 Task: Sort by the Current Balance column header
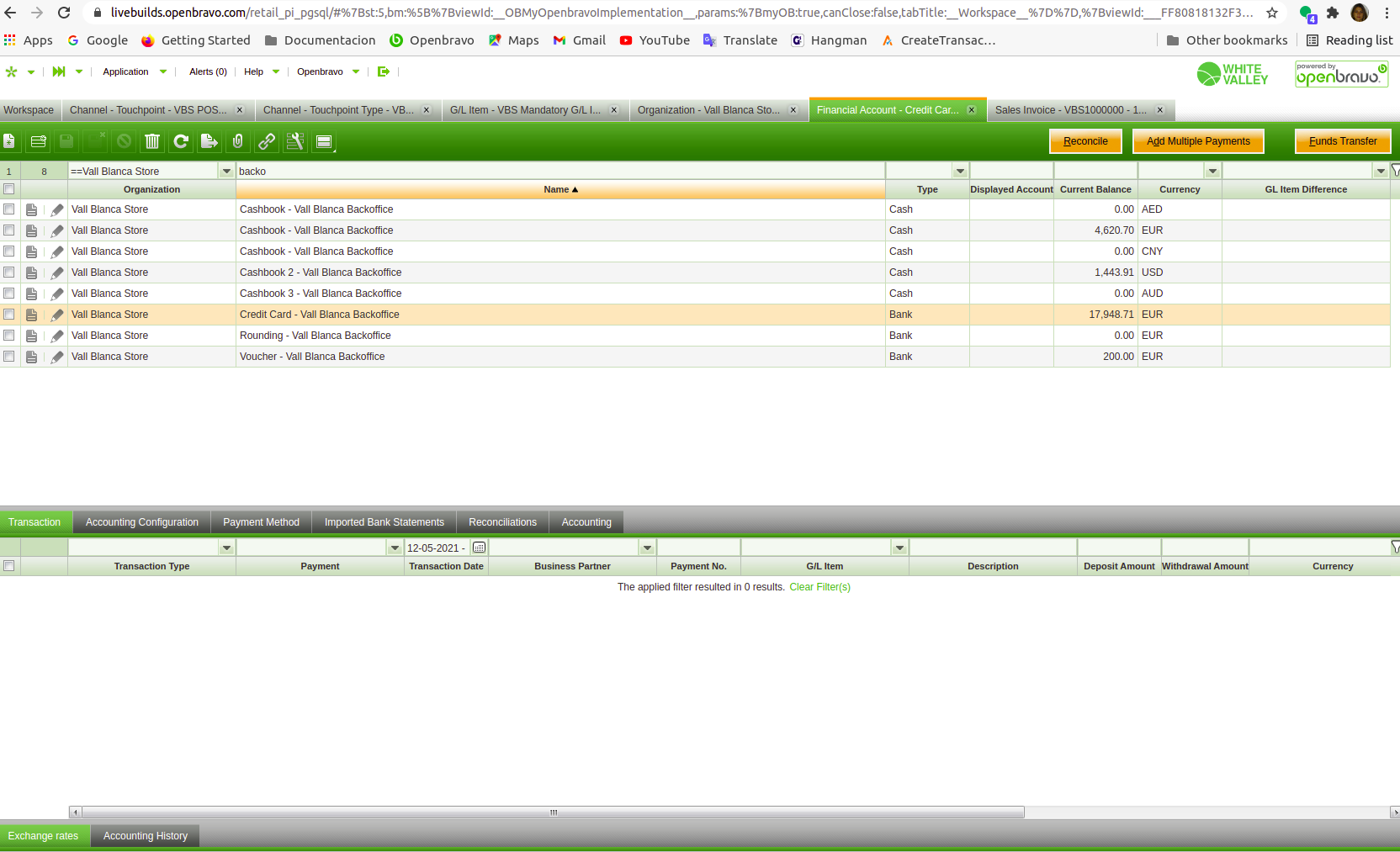[1095, 189]
